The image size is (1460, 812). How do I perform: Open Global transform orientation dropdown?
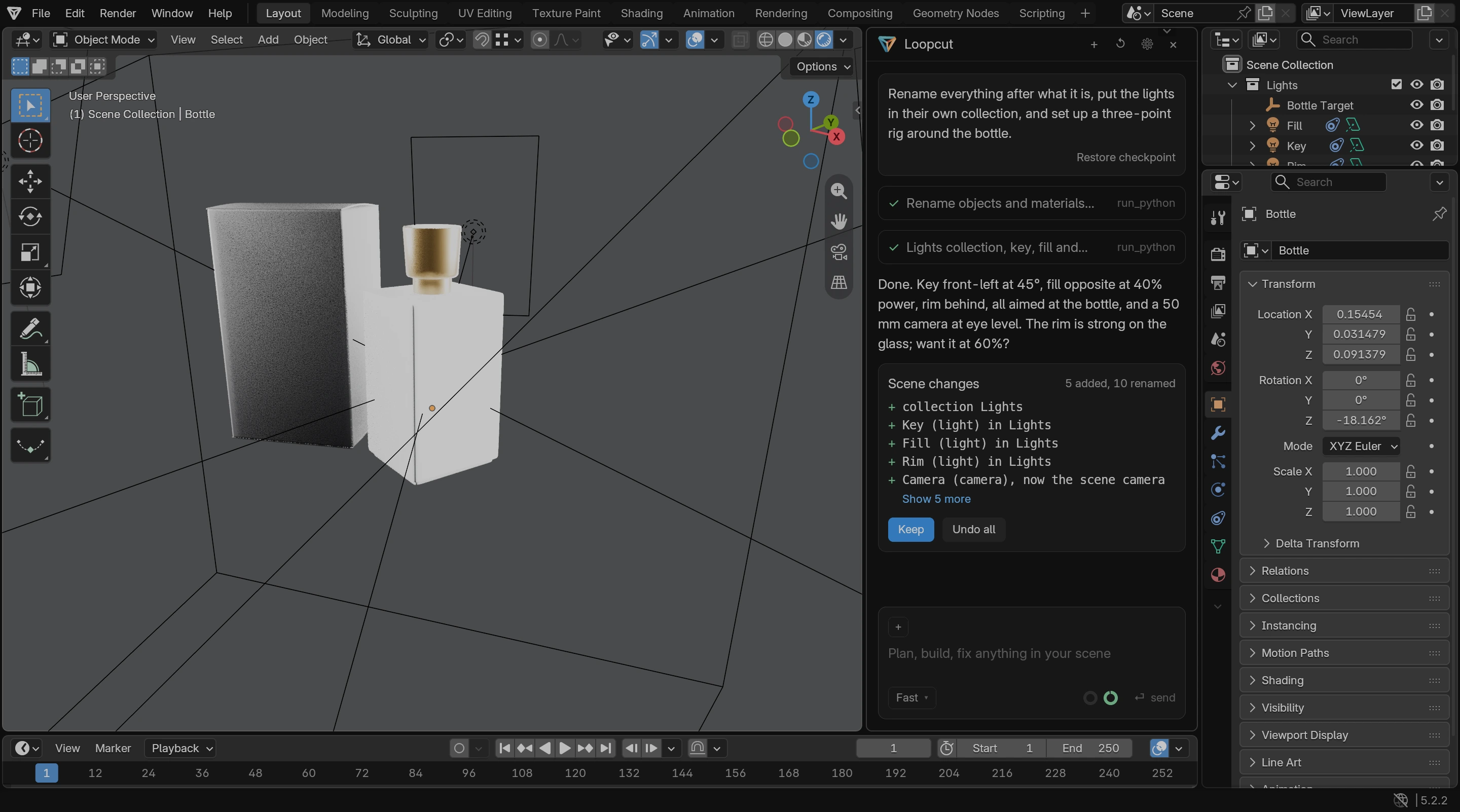pyautogui.click(x=390, y=40)
